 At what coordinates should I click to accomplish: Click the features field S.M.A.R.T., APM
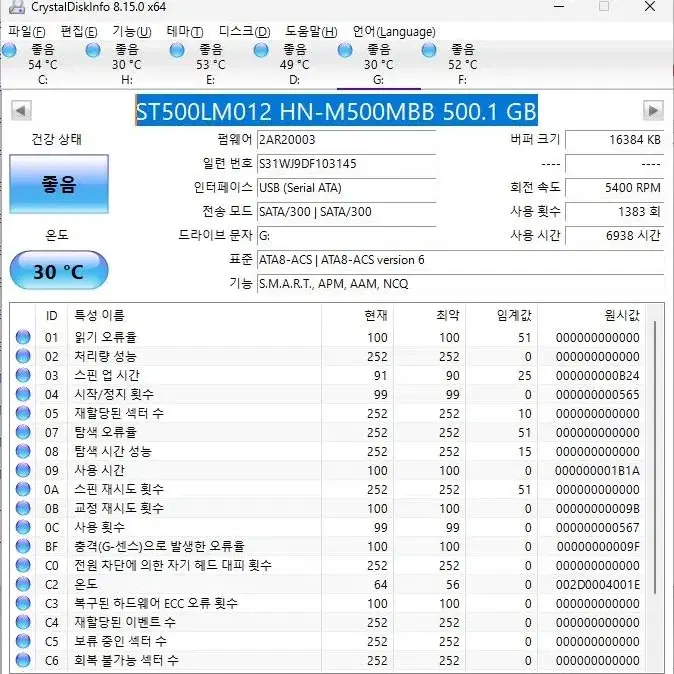click(460, 284)
